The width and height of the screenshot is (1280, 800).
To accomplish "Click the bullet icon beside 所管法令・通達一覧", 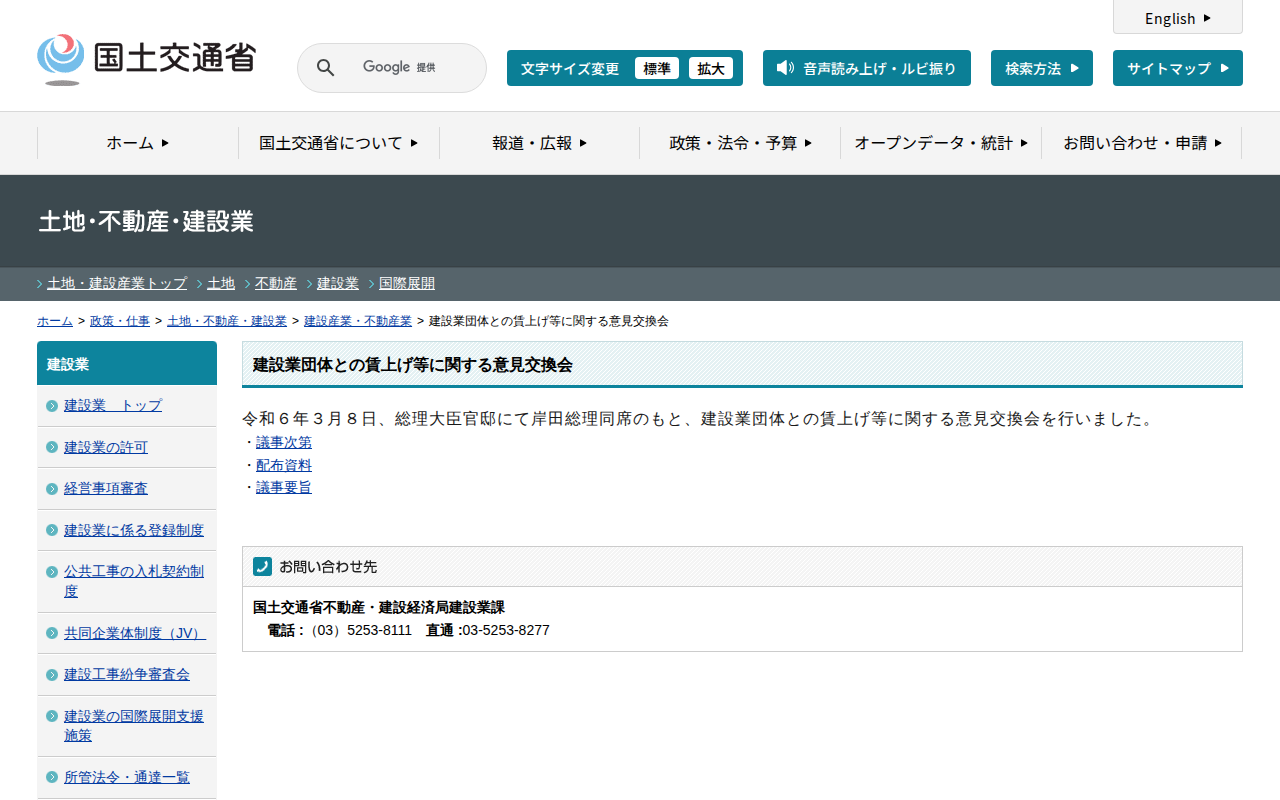I will [x=52, y=778].
